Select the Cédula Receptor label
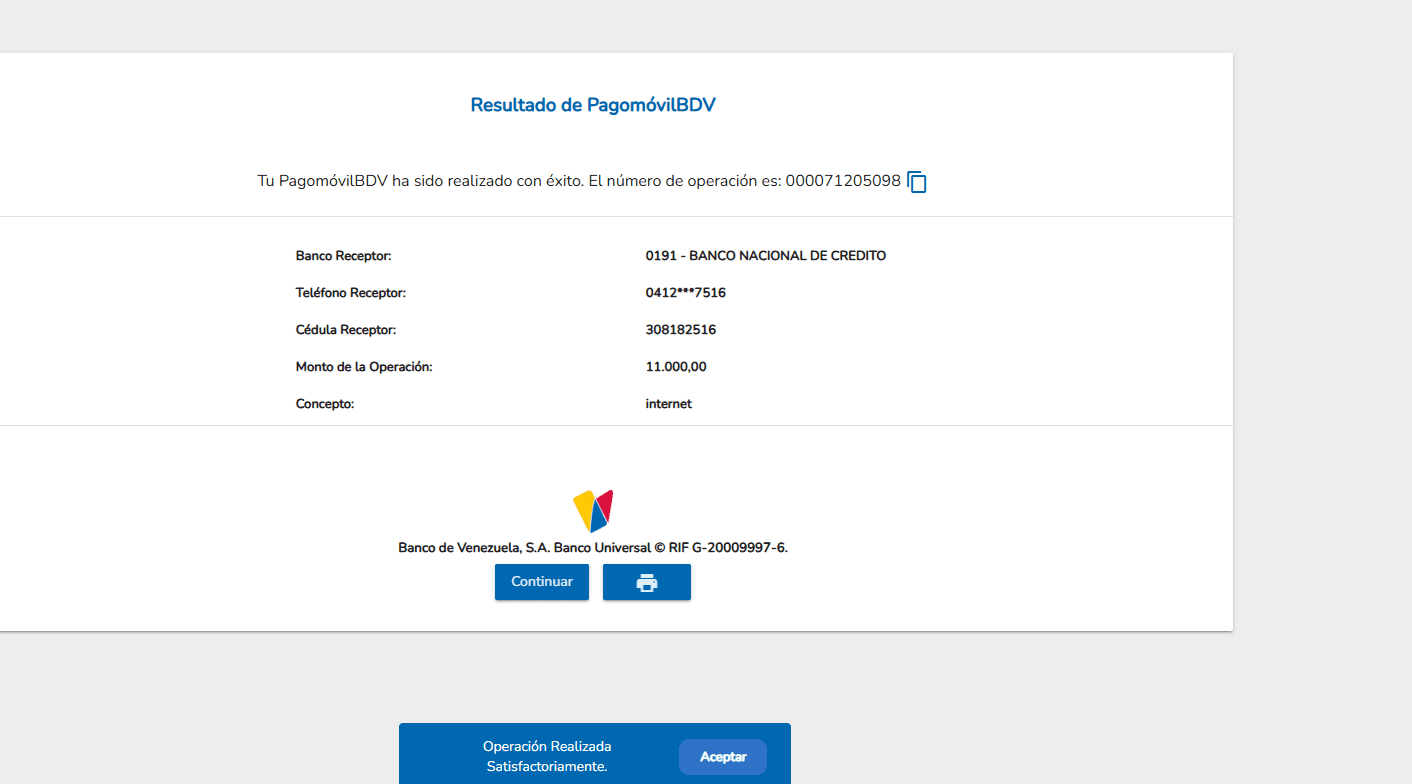The height and width of the screenshot is (784, 1412). coord(345,330)
